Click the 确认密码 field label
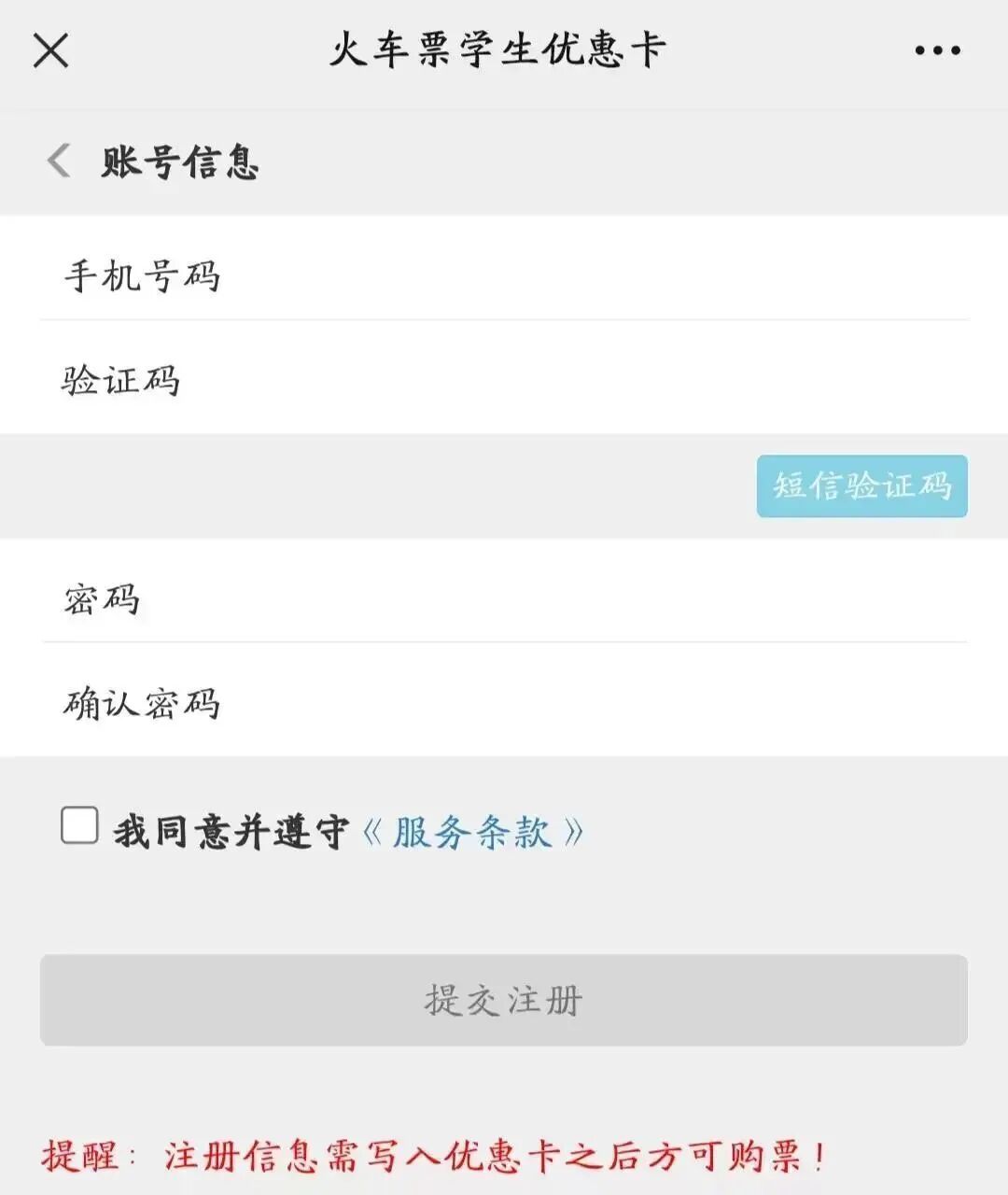The image size is (1008, 1195). pyautogui.click(x=142, y=704)
